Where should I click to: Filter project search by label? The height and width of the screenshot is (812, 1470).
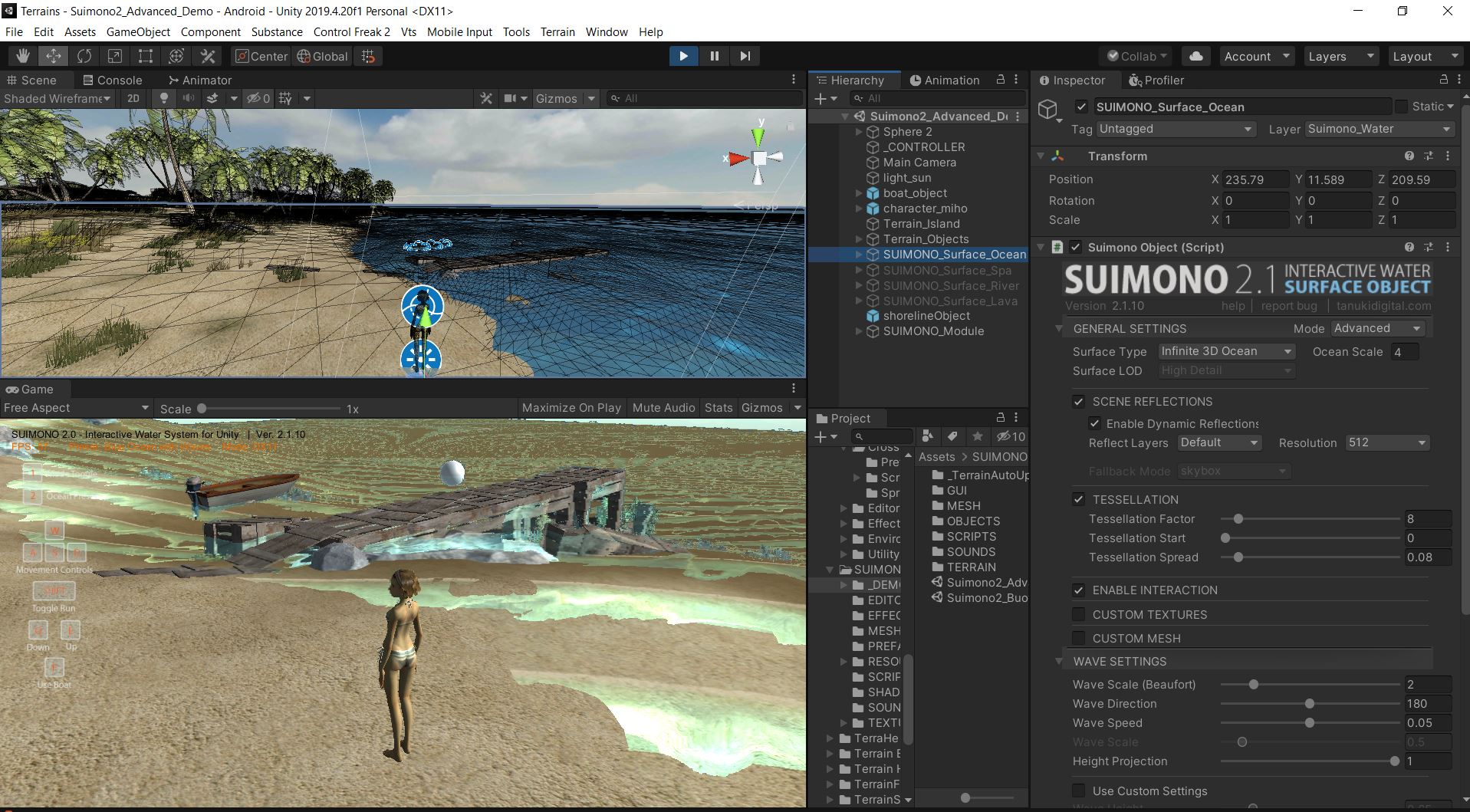click(x=952, y=436)
